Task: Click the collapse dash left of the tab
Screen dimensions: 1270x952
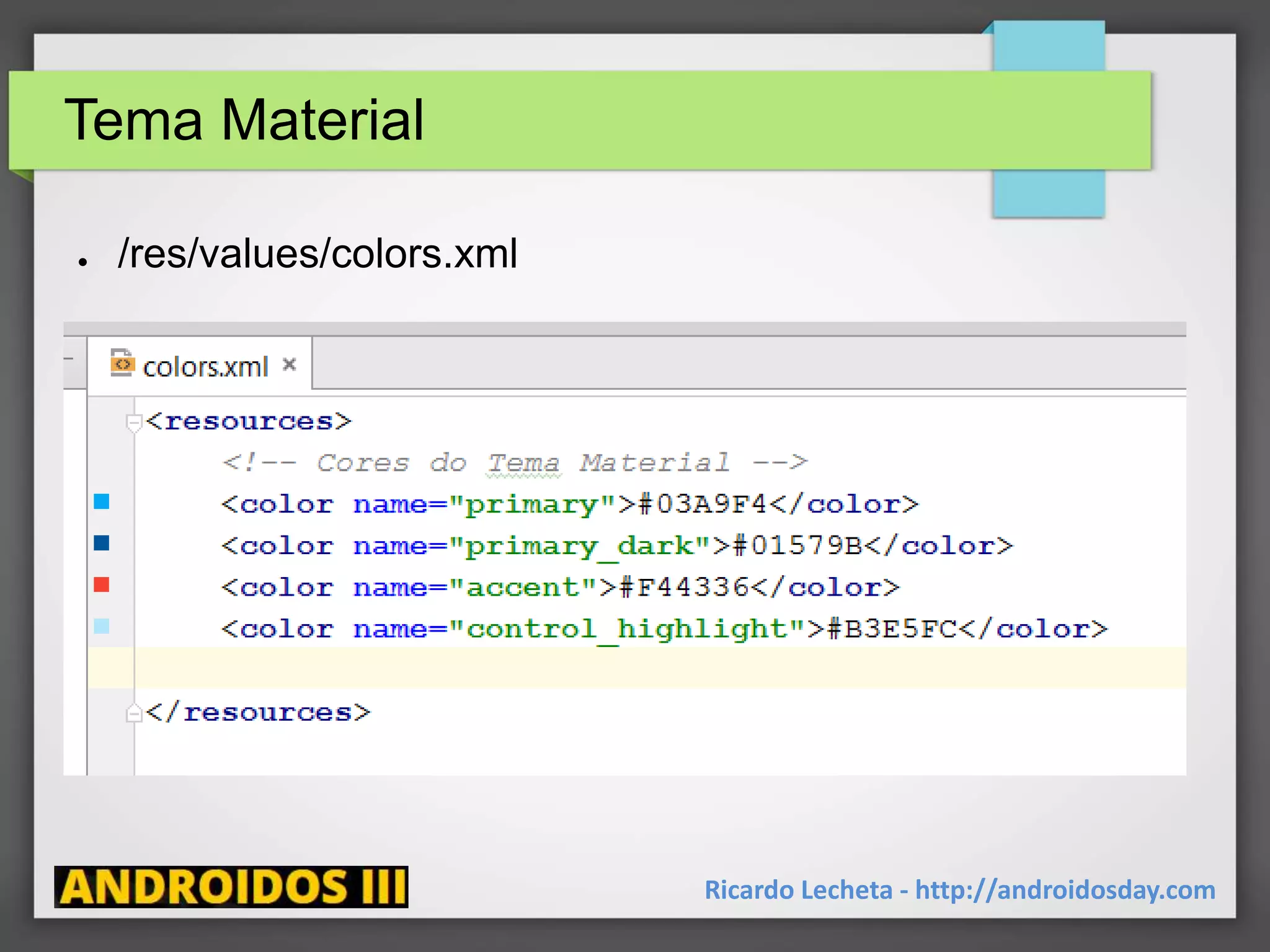Action: 69,358
